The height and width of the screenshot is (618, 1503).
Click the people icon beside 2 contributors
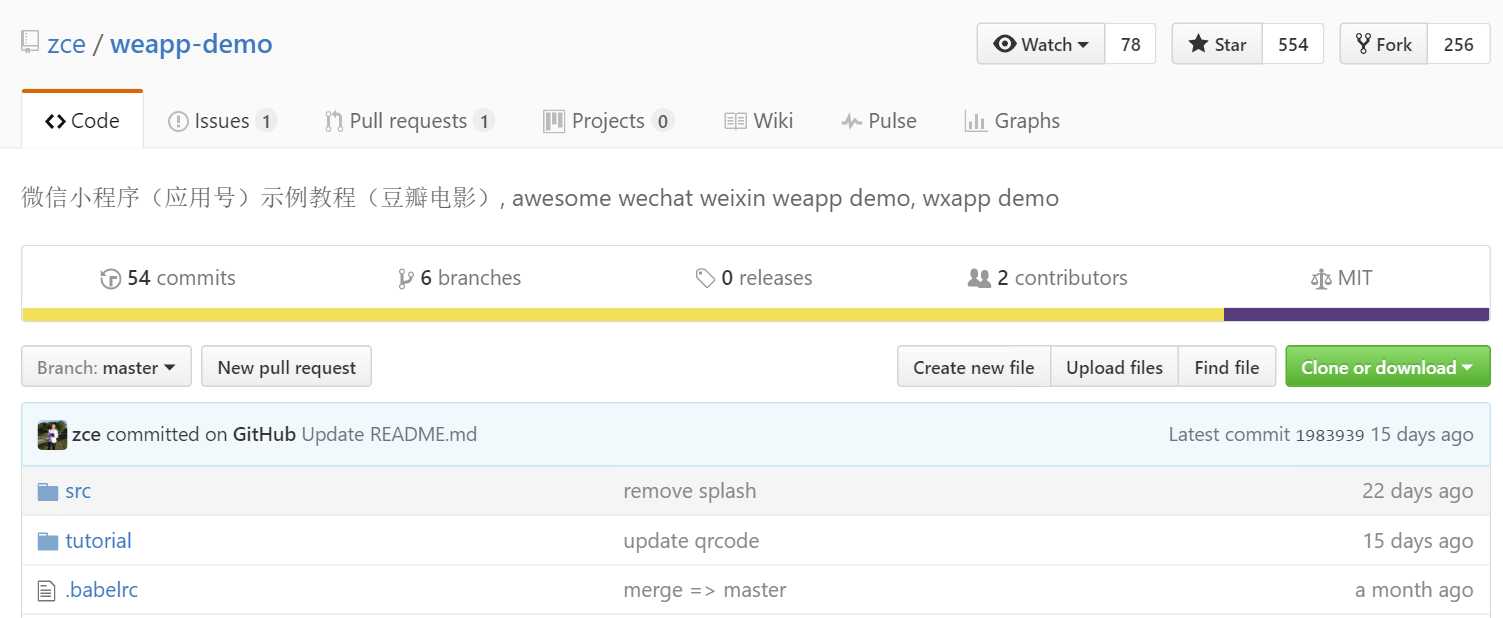click(979, 278)
